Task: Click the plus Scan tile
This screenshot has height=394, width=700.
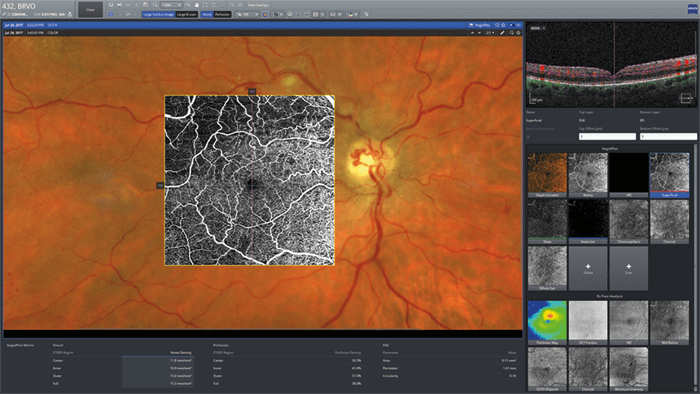Action: [629, 268]
